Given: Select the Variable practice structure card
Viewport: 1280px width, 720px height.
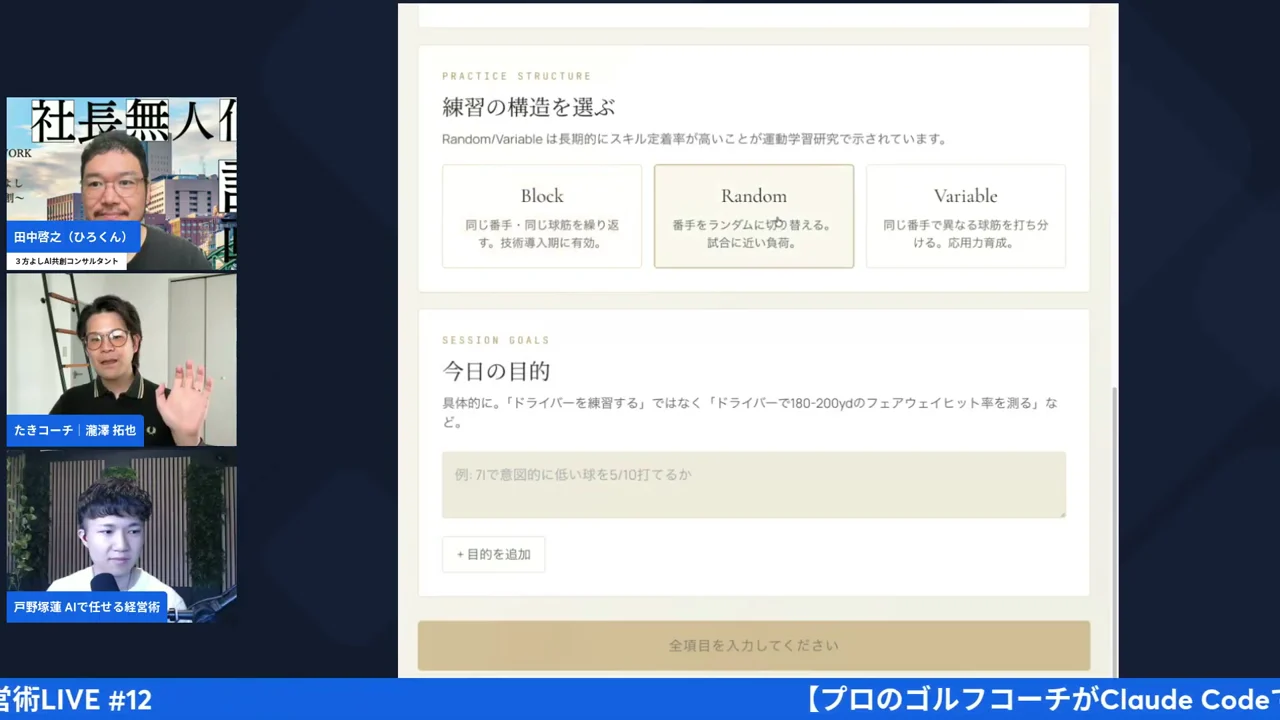Looking at the screenshot, I should pos(966,216).
